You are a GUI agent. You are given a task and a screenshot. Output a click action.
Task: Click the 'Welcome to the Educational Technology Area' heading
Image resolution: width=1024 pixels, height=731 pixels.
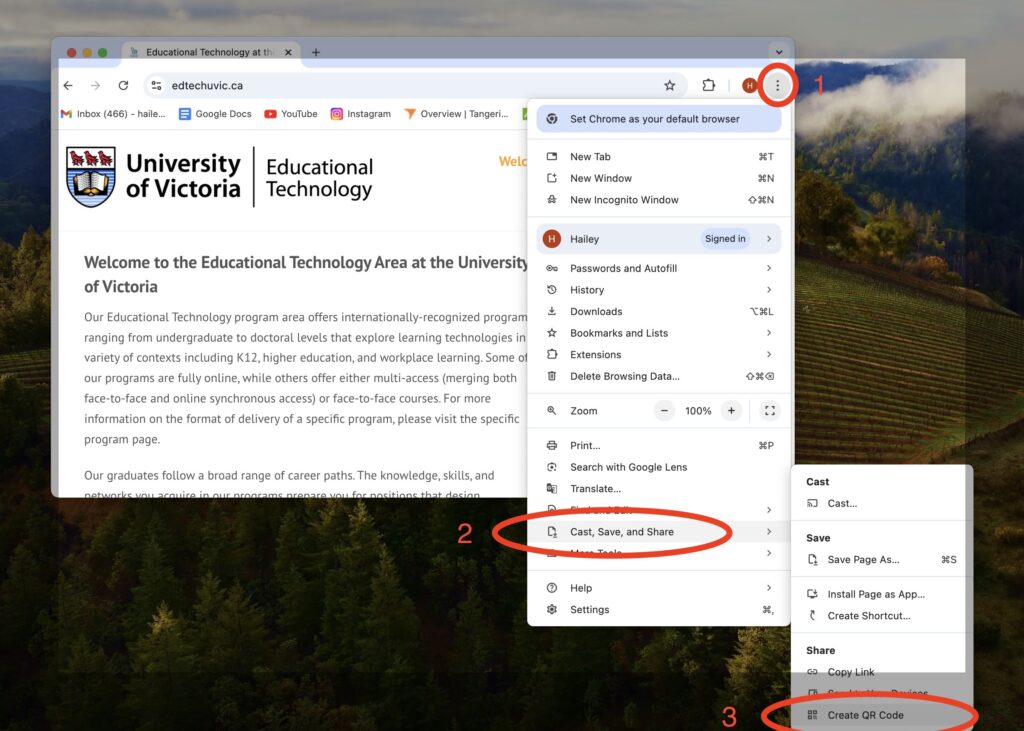(x=306, y=274)
